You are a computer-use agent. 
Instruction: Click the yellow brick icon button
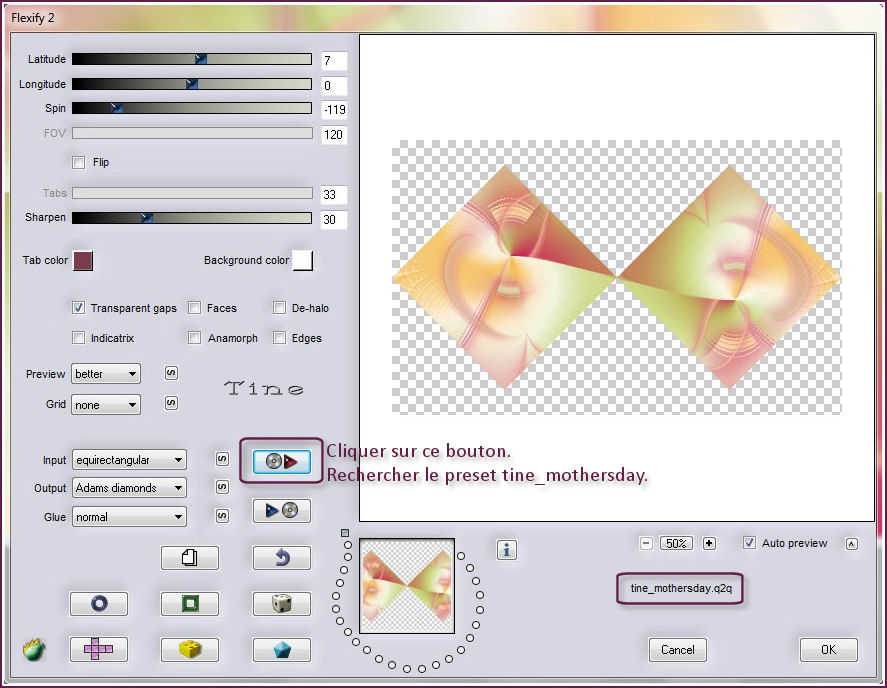click(x=190, y=650)
